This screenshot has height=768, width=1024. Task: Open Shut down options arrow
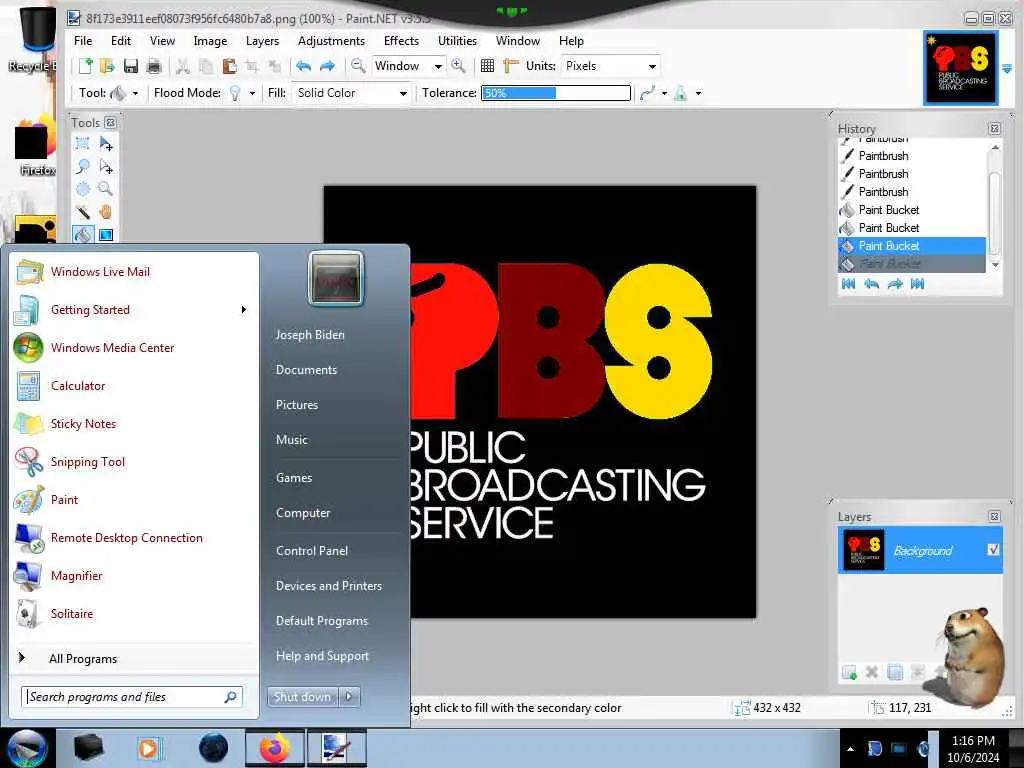(x=349, y=697)
